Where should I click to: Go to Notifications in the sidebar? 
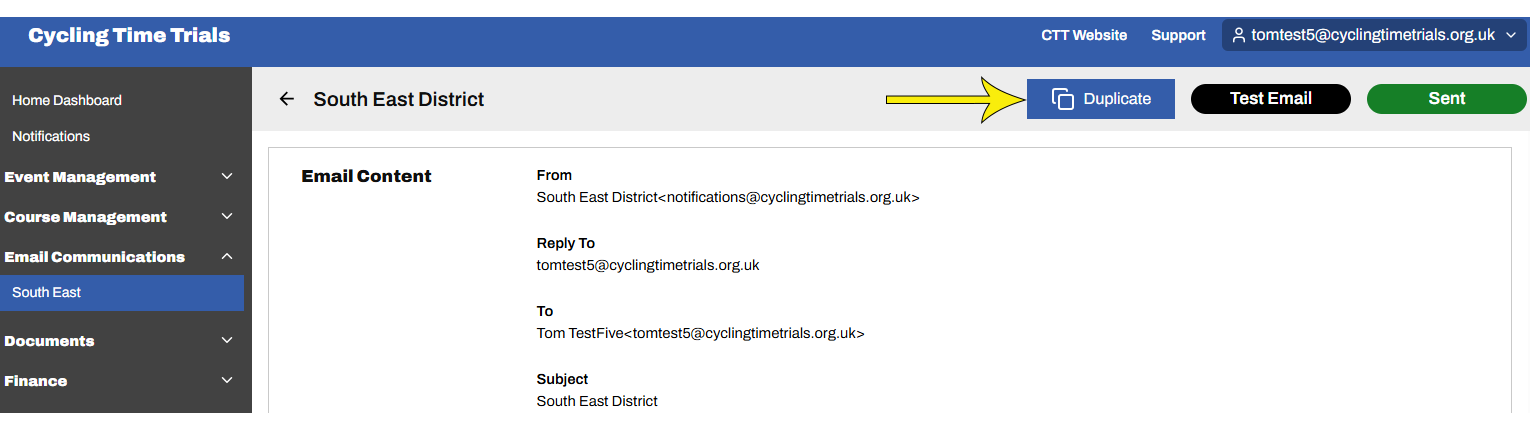point(51,136)
